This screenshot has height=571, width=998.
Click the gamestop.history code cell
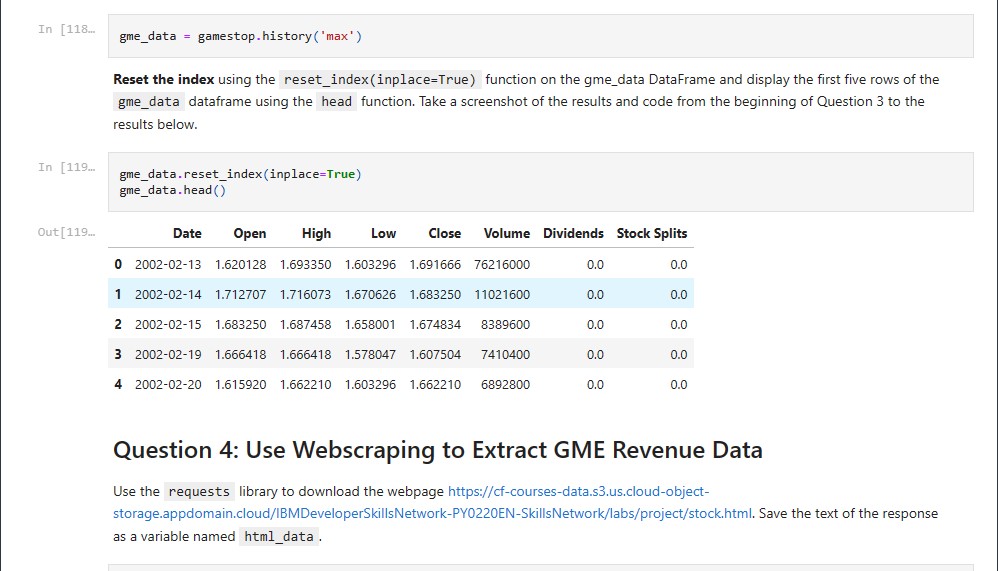(540, 36)
